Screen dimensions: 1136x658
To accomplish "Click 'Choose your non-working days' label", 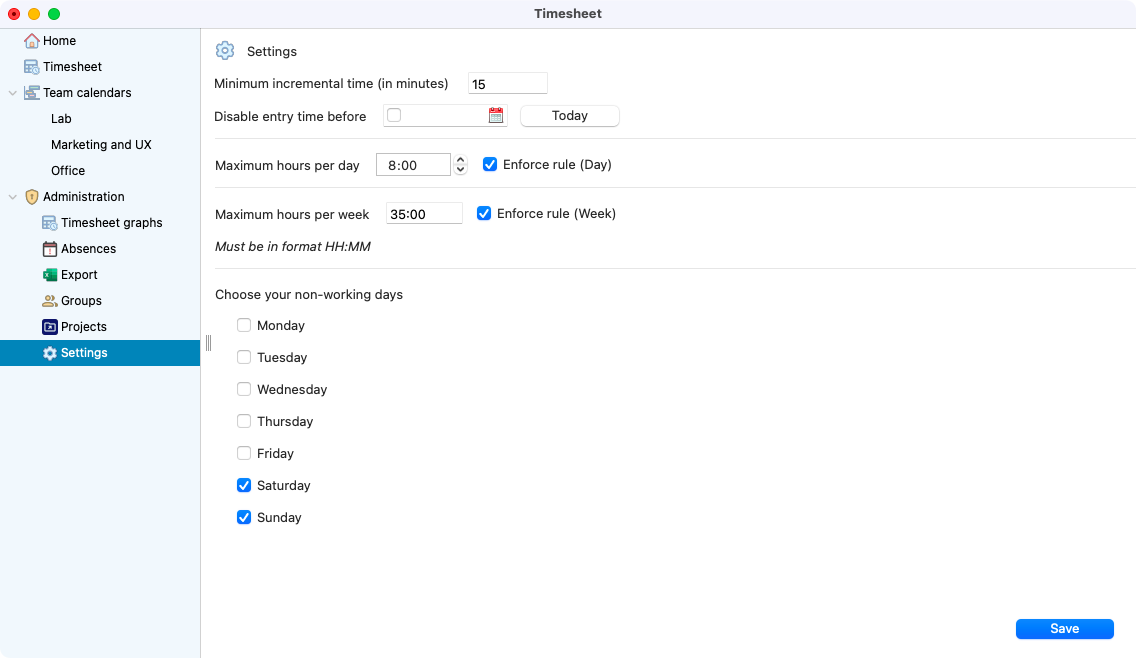I will coord(309,294).
